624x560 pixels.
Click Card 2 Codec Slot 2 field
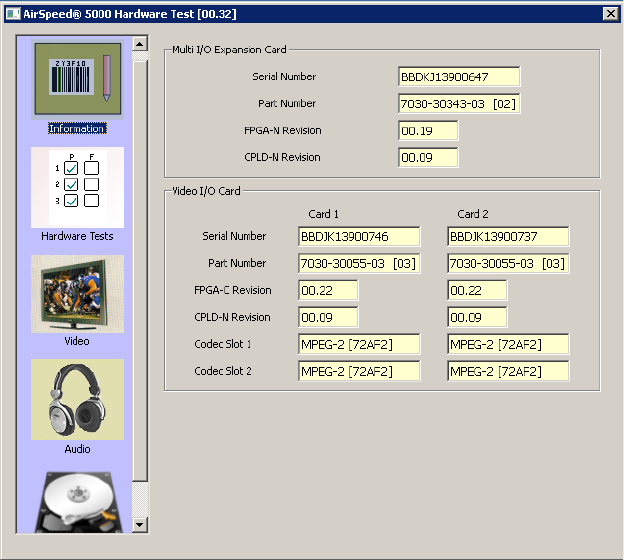point(508,371)
